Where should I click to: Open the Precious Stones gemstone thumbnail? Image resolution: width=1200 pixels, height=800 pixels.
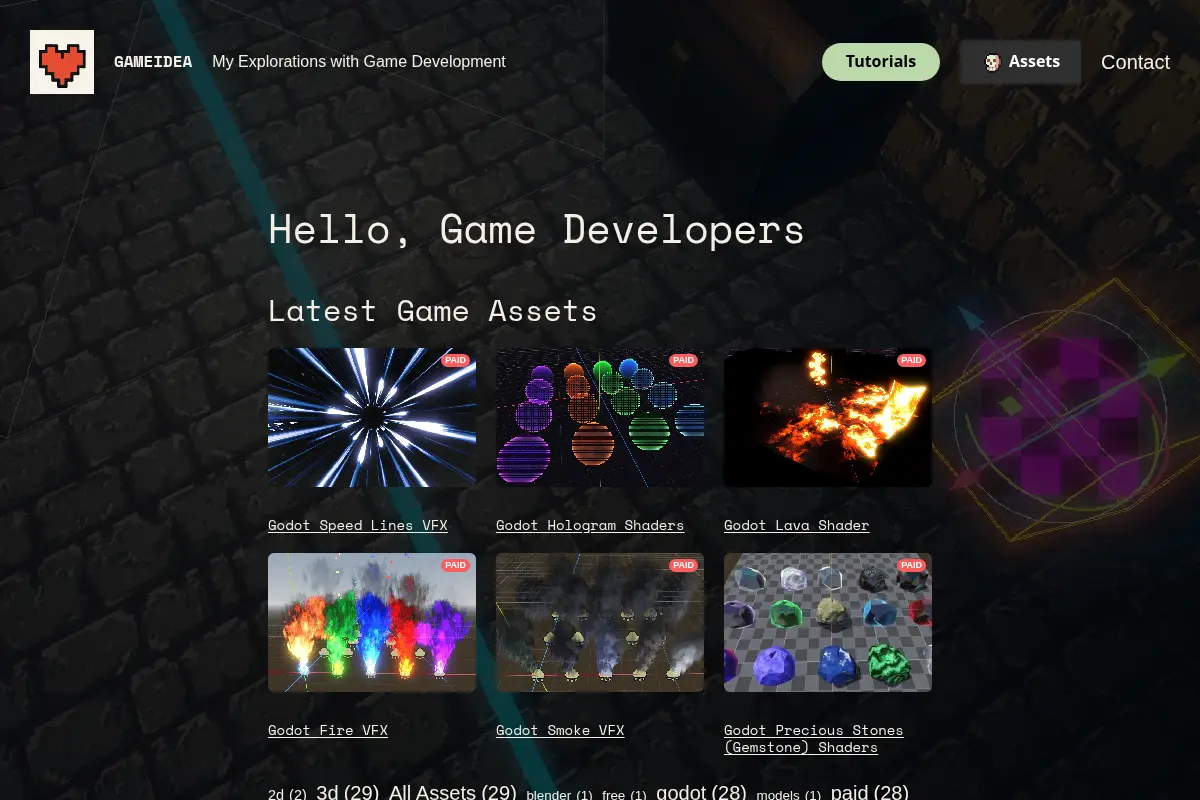(x=828, y=622)
